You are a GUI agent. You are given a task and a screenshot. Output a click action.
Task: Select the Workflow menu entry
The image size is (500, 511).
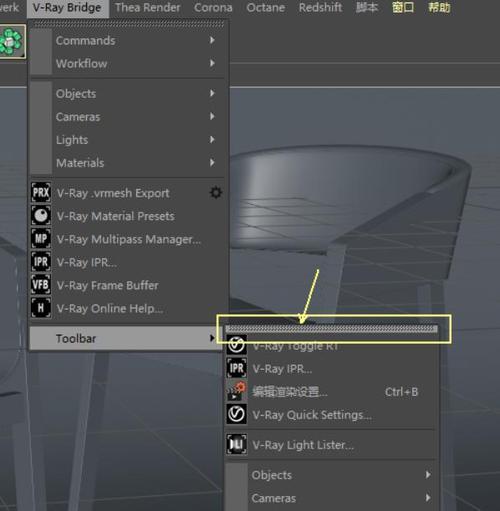[x=127, y=63]
